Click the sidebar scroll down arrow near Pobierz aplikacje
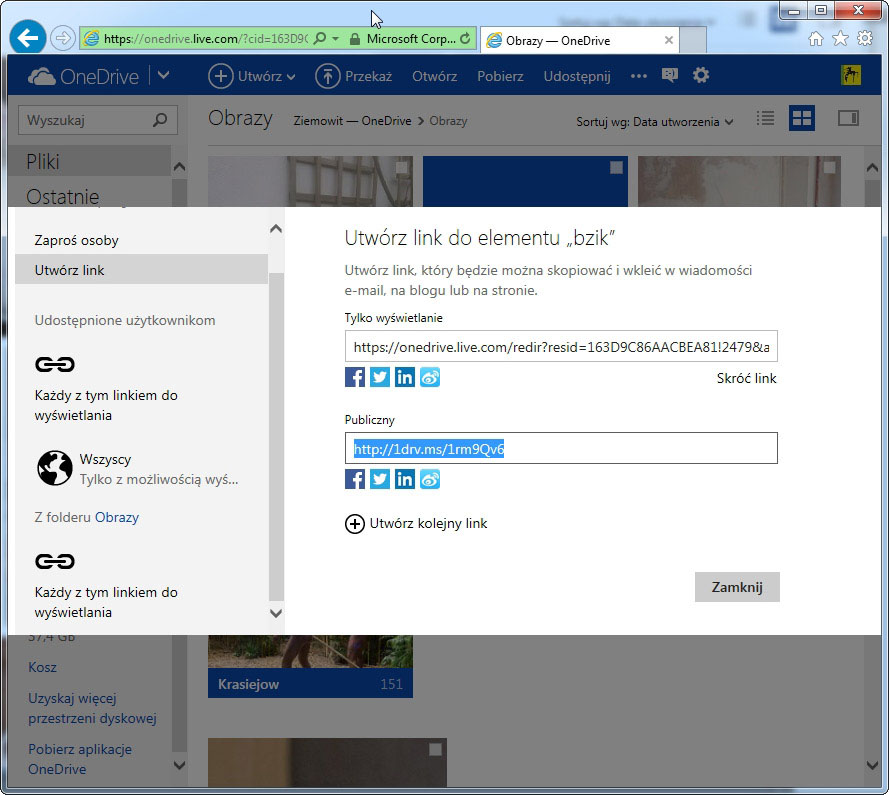Screen dimensions: 889x795 point(179,765)
